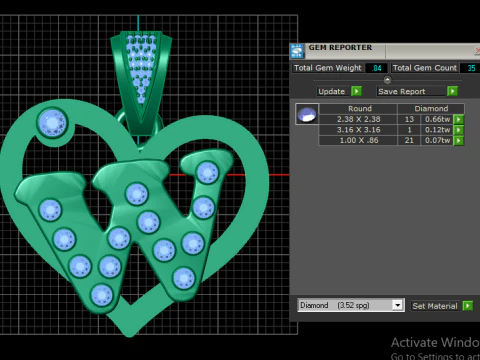Screen dimensions: 480x360
Task: Click the Round column header
Action: pyautogui.click(x=359, y=109)
